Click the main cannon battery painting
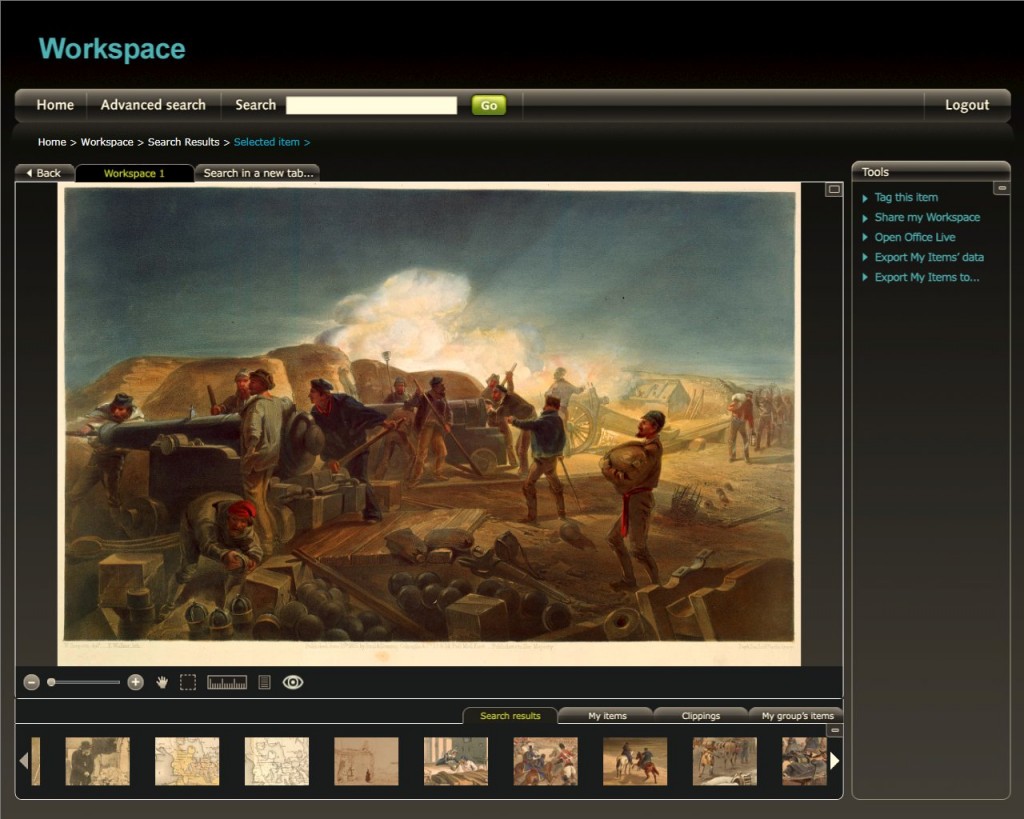 [x=429, y=423]
